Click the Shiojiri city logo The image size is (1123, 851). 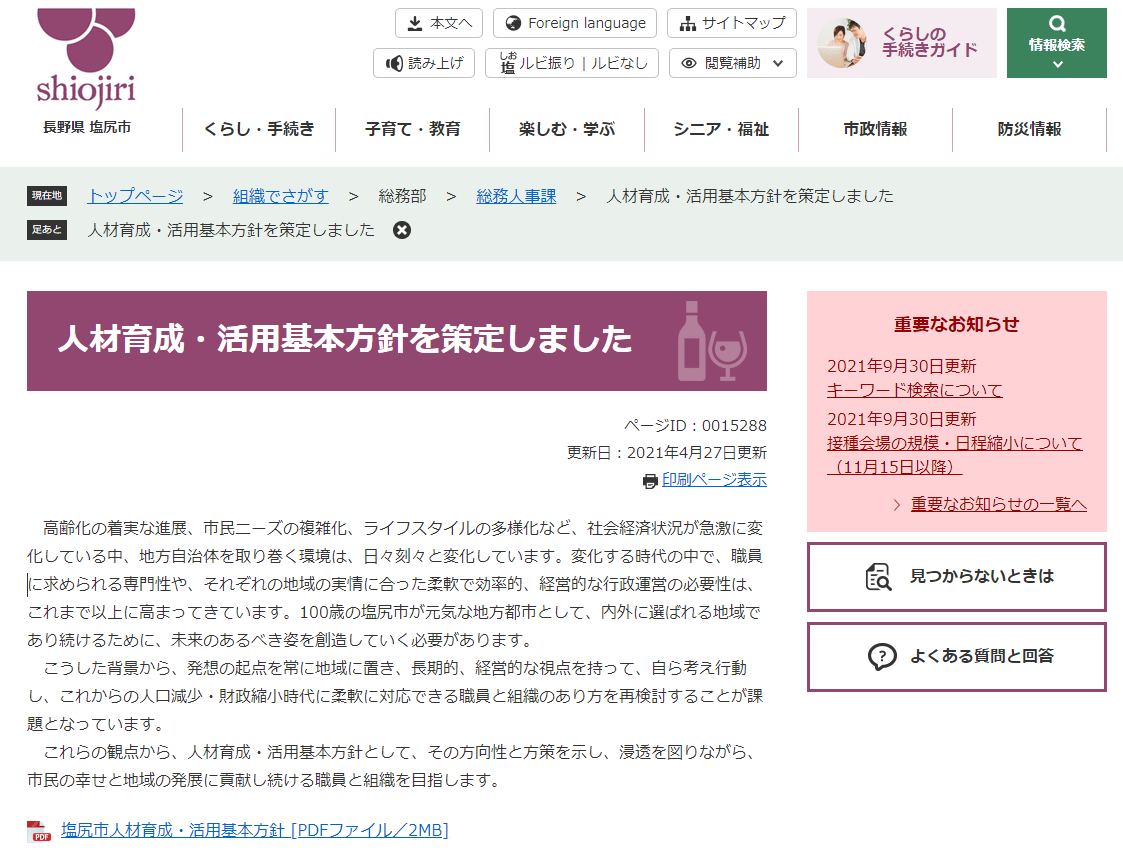tap(86, 58)
